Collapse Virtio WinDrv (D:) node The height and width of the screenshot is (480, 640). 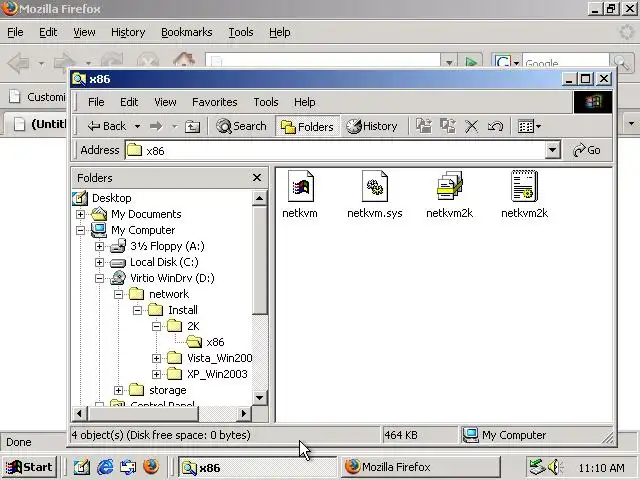[x=99, y=278]
